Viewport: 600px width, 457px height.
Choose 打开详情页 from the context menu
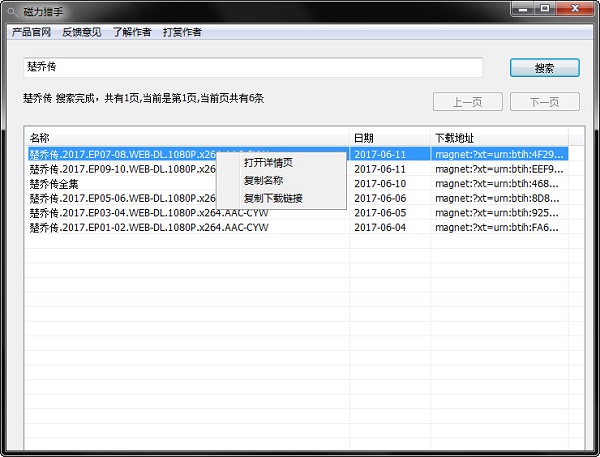[x=268, y=163]
